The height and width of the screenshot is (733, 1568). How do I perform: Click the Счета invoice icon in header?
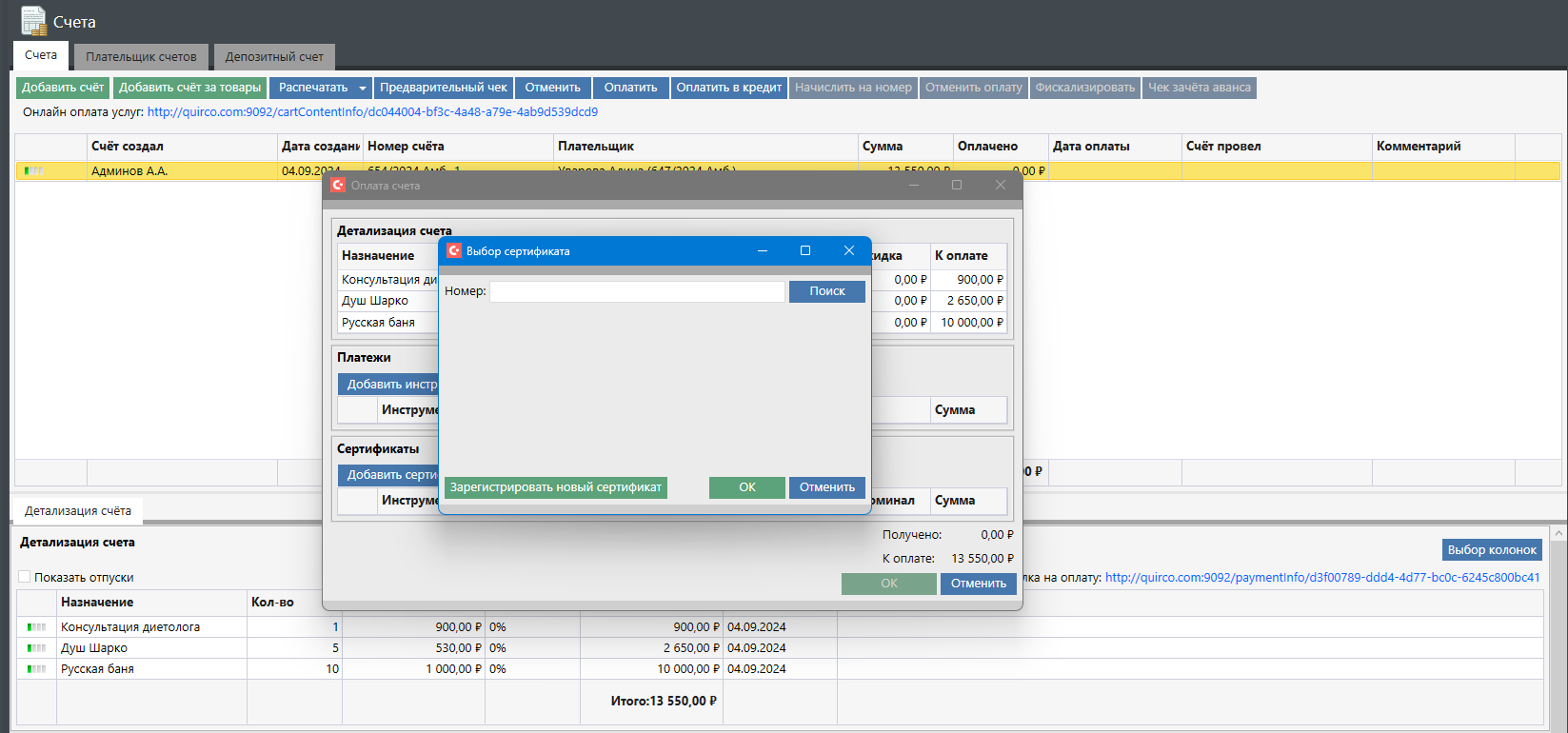click(33, 20)
